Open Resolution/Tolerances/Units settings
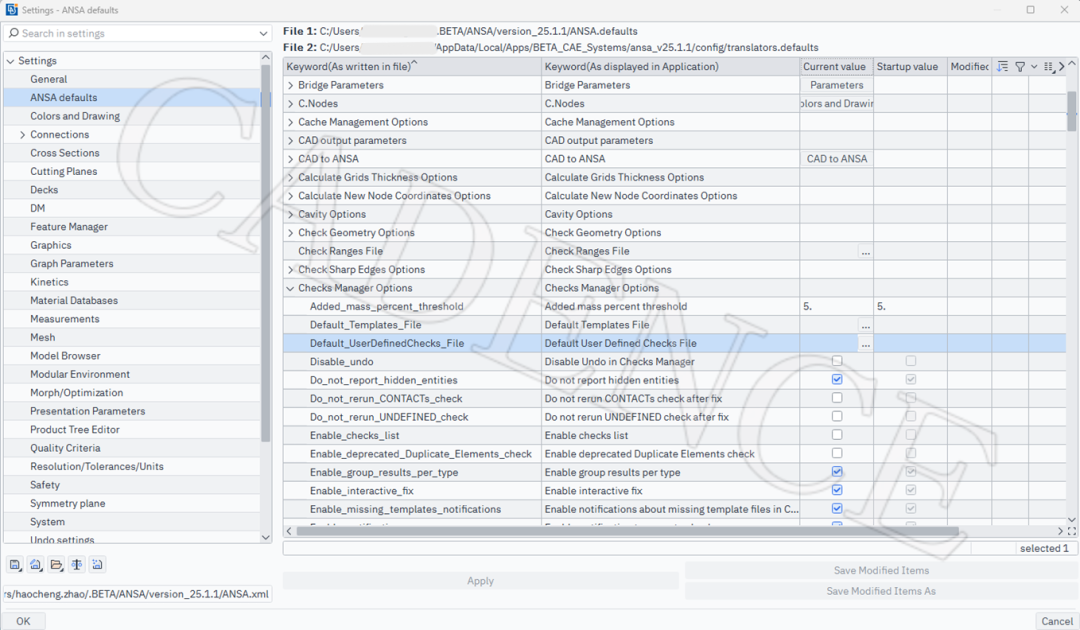 (x=97, y=467)
